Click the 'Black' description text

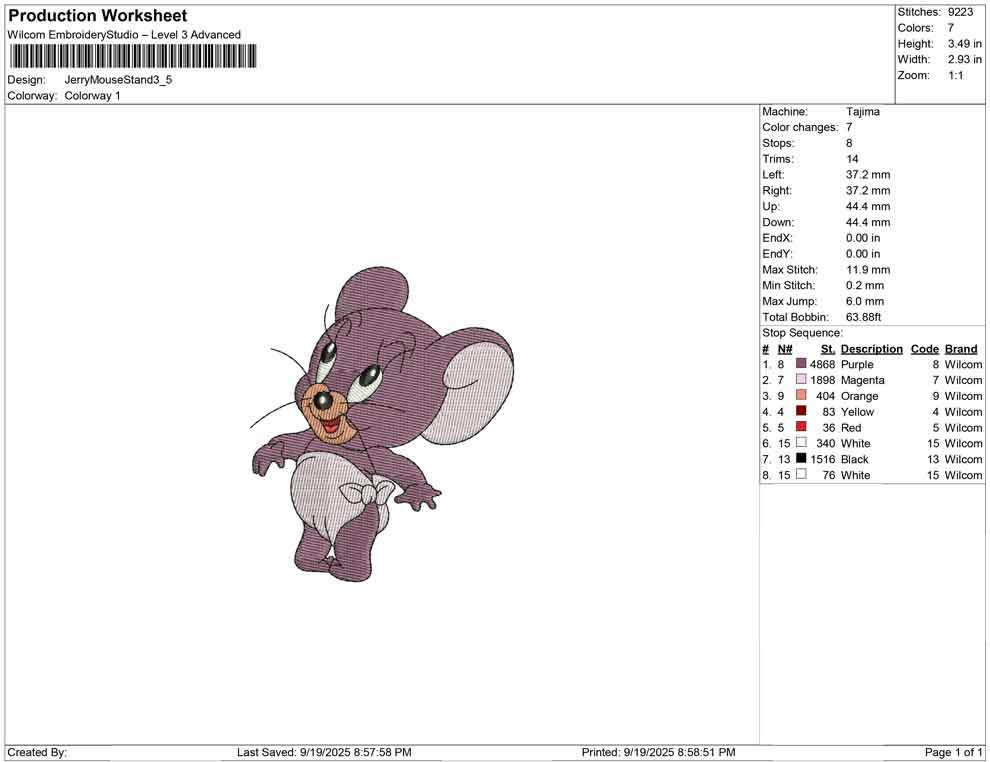pos(854,458)
